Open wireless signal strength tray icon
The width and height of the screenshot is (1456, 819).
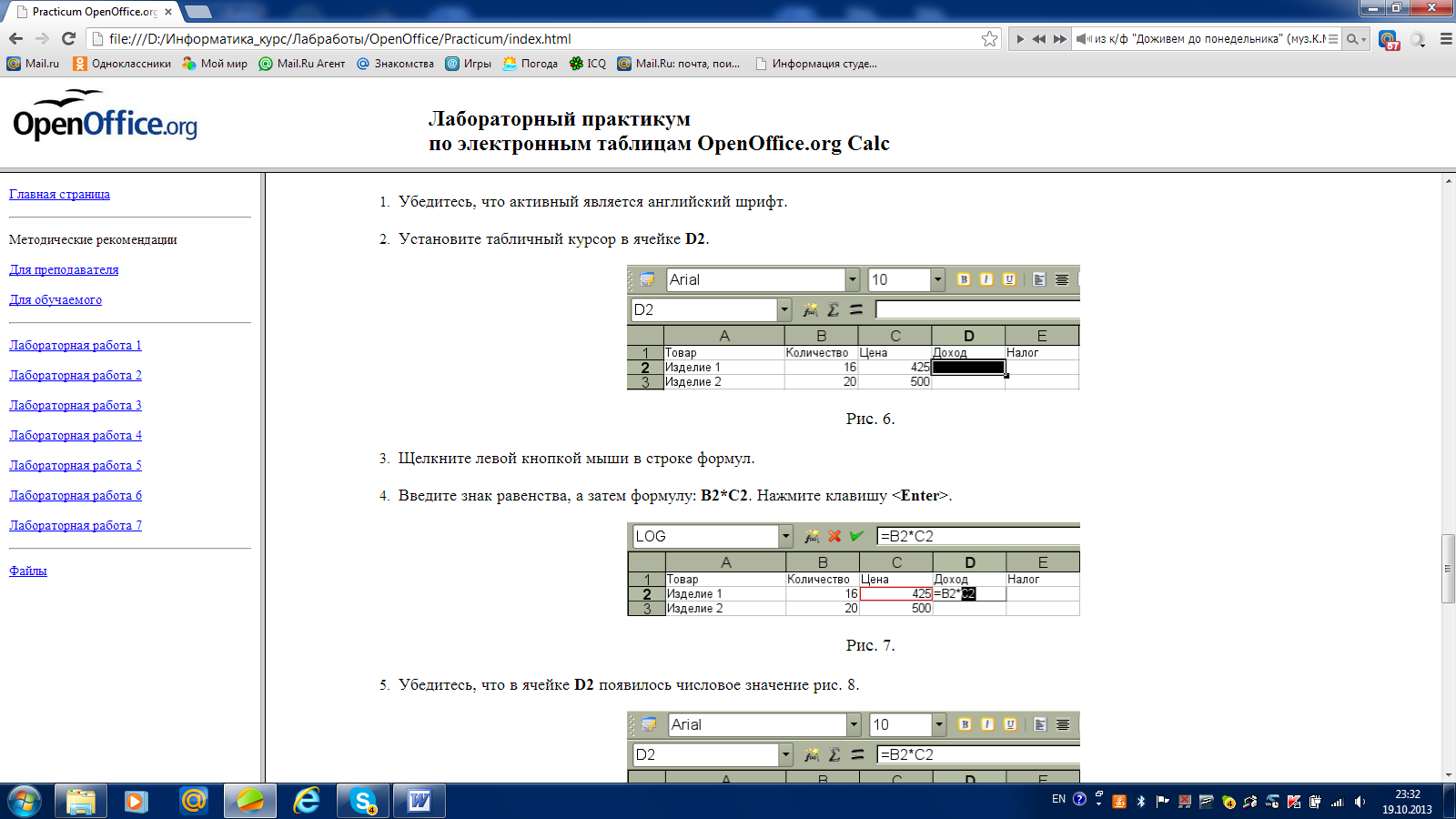click(1338, 802)
